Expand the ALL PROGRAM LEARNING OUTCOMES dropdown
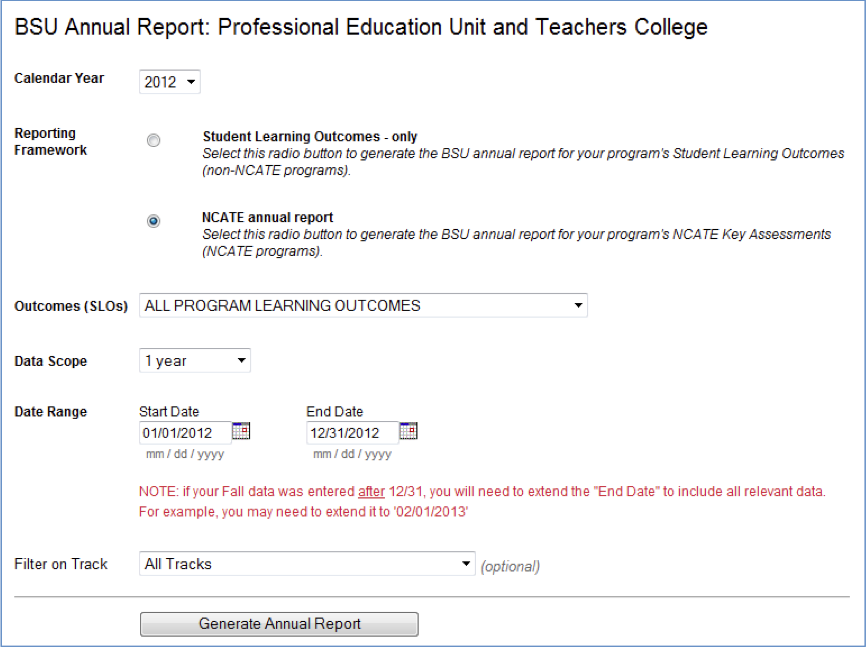866x647 pixels. point(363,306)
